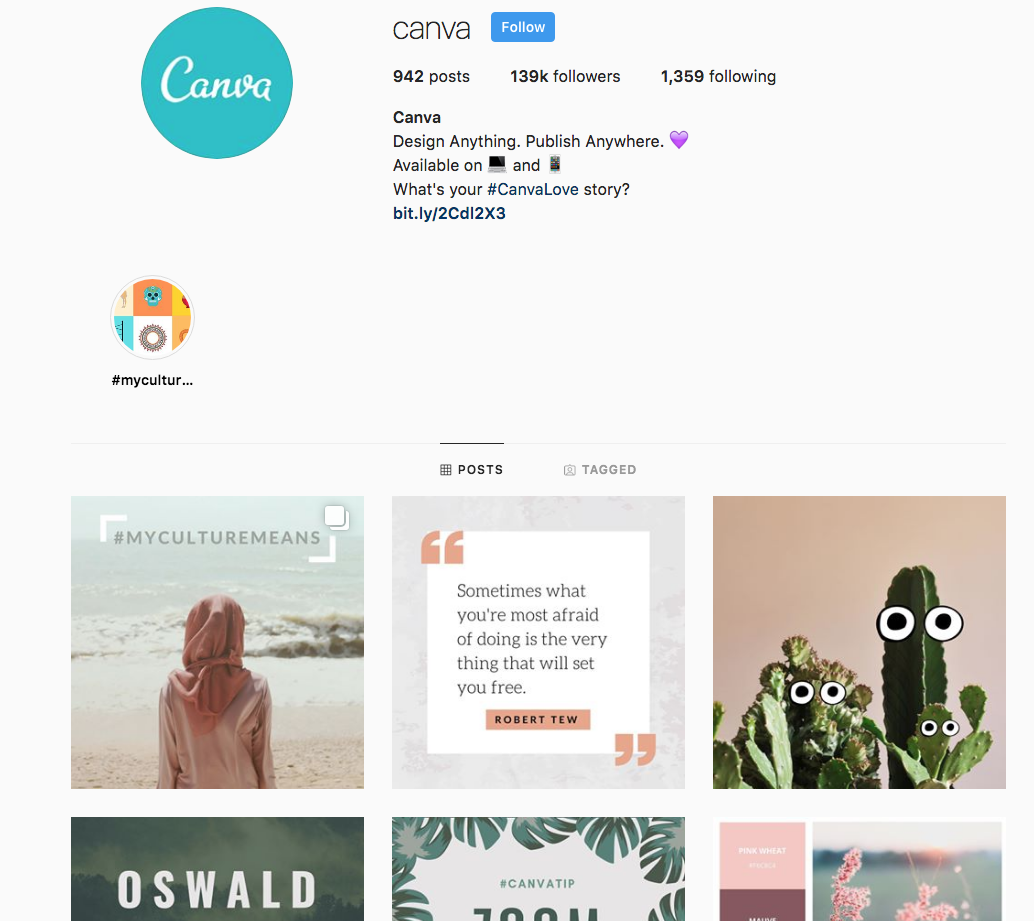Image resolution: width=1034 pixels, height=921 pixels.
Task: Open the #CanvaLove hashtag link
Action: pos(533,190)
